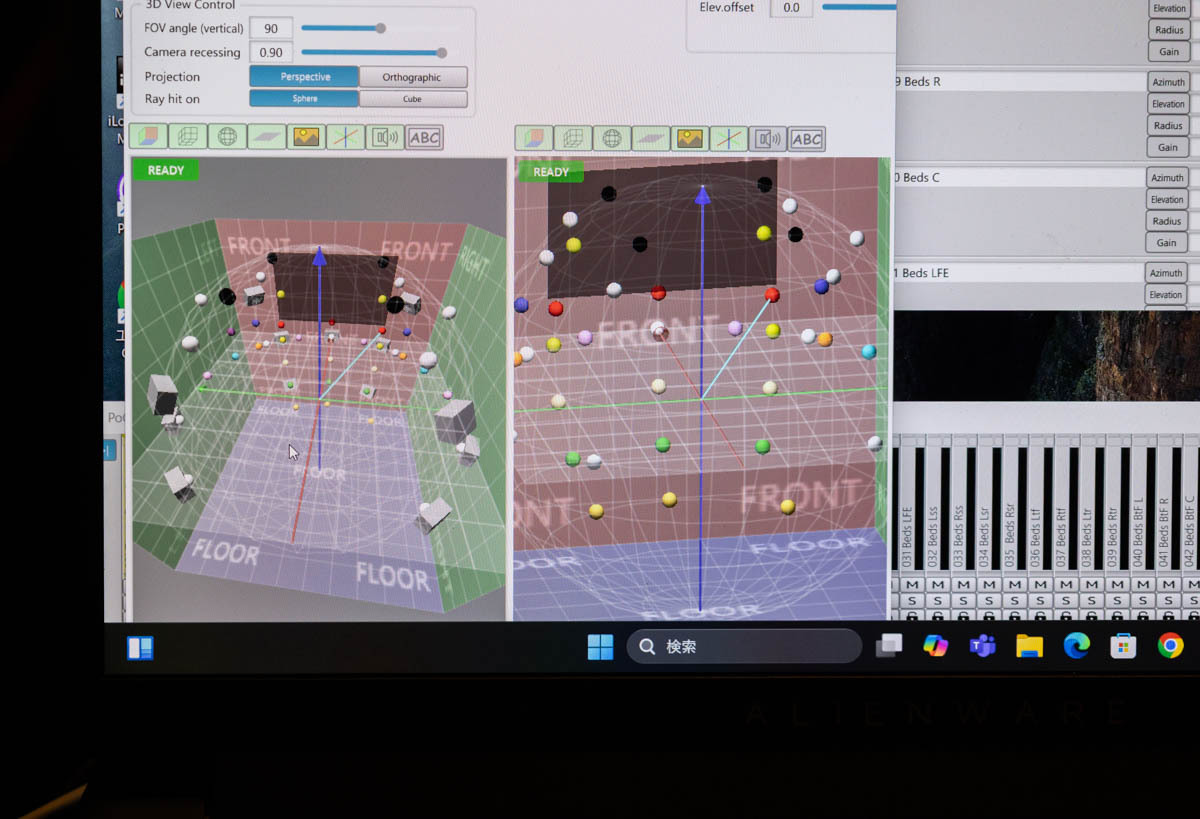Click the Azimuth button for Beds C
The width and height of the screenshot is (1200, 819).
click(1167, 178)
